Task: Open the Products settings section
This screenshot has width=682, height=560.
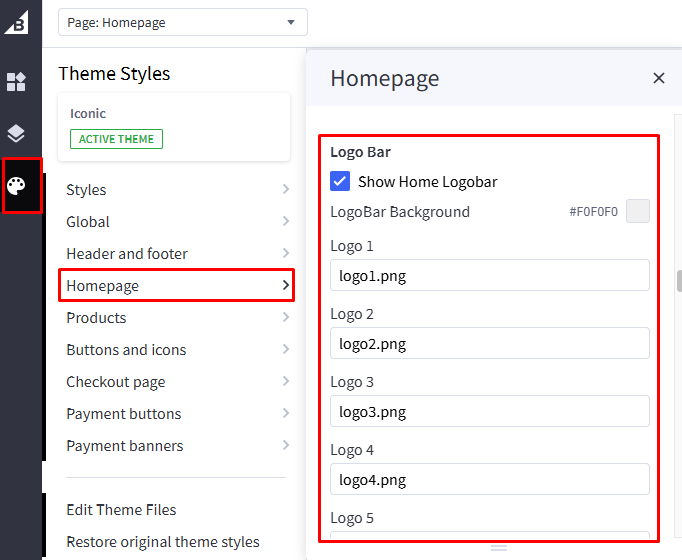Action: pyautogui.click(x=177, y=318)
